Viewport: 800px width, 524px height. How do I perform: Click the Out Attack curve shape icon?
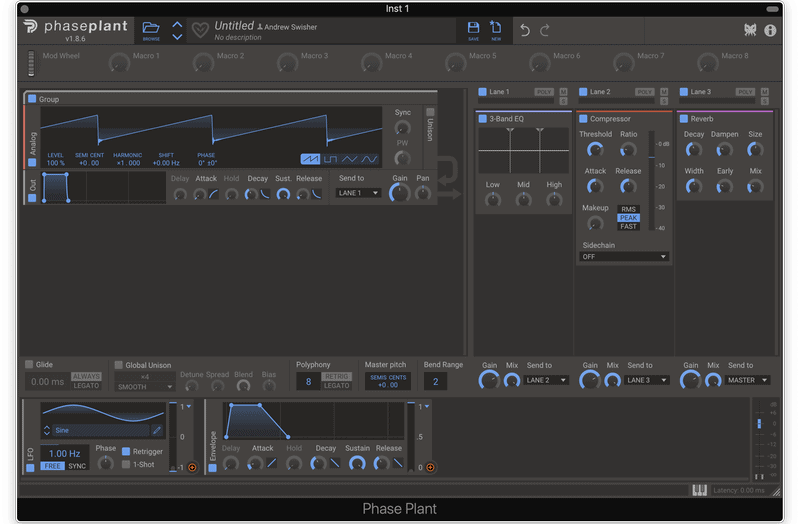(214, 194)
